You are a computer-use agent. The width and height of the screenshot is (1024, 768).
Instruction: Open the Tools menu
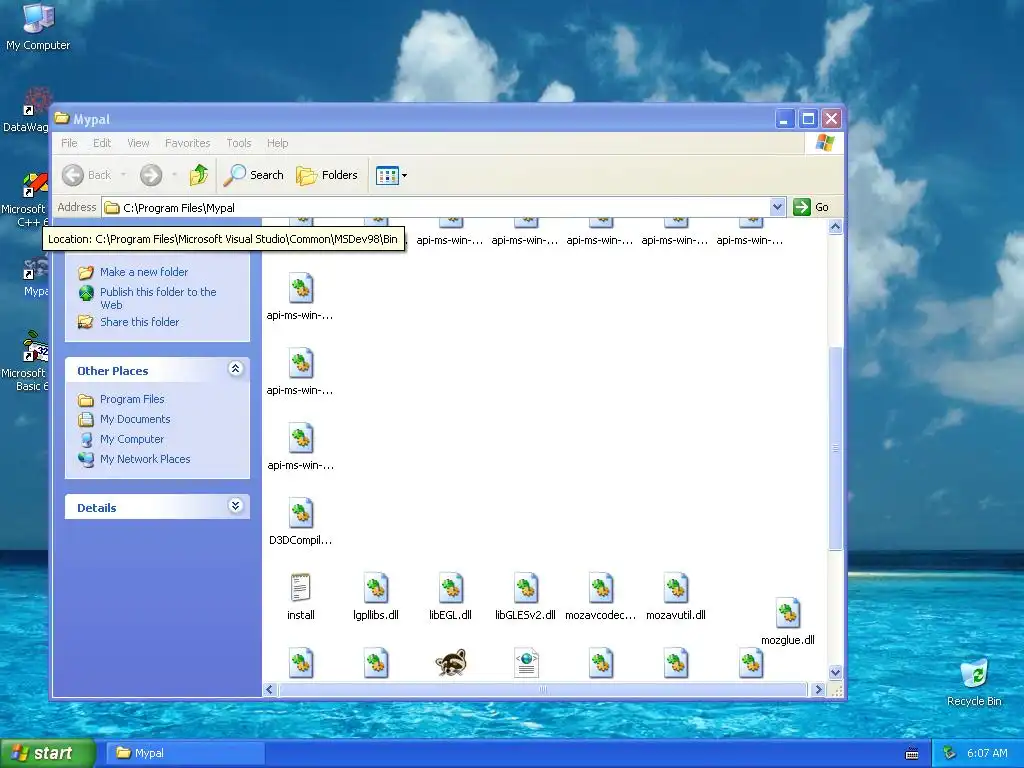[x=239, y=143]
